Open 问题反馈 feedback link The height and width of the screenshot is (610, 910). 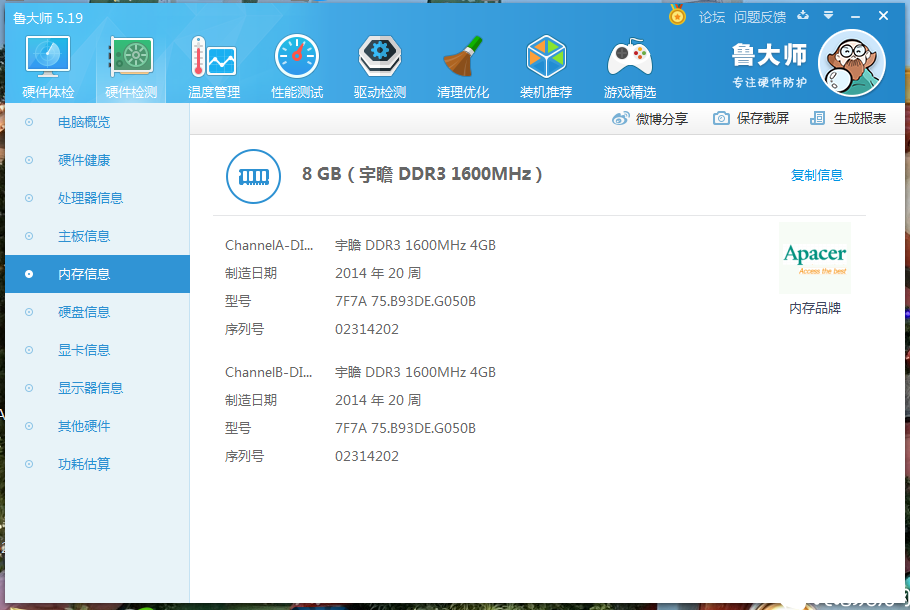point(760,17)
